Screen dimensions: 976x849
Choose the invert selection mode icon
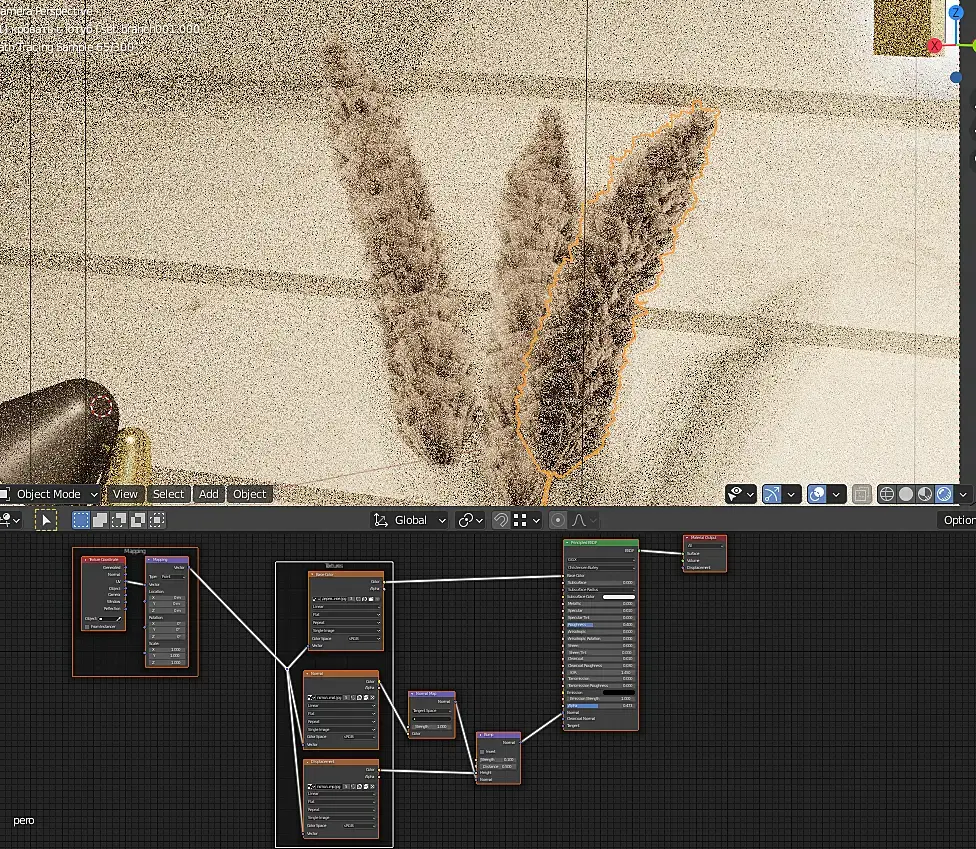[138, 520]
